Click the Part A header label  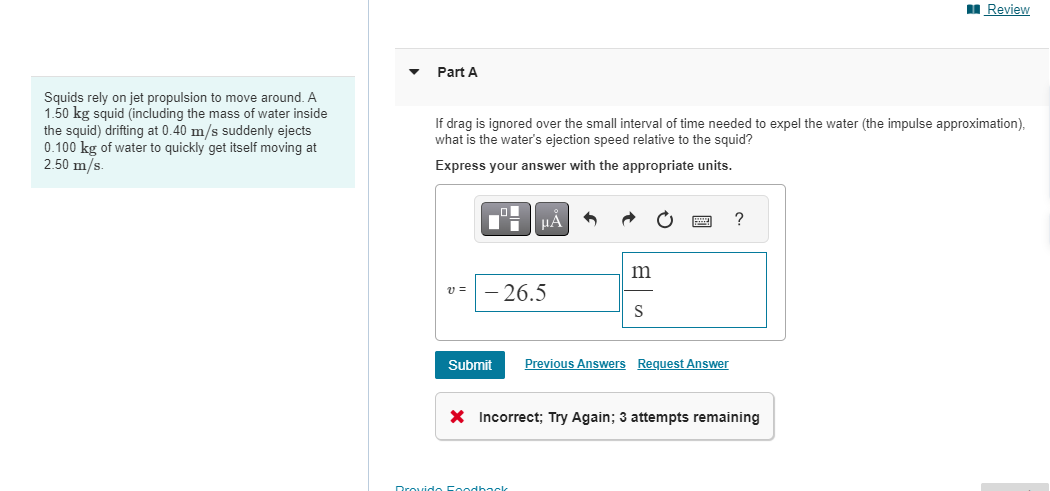coord(457,72)
